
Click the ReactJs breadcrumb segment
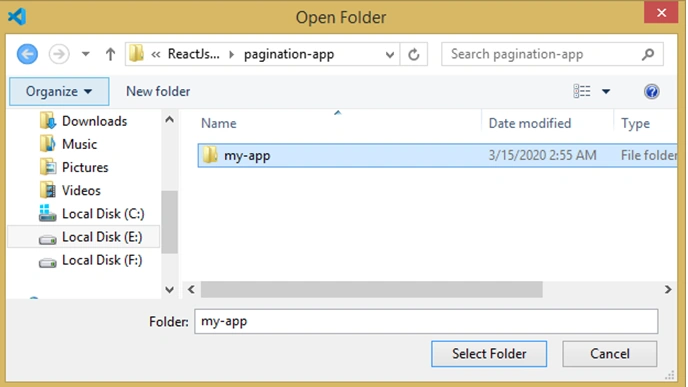tap(194, 54)
